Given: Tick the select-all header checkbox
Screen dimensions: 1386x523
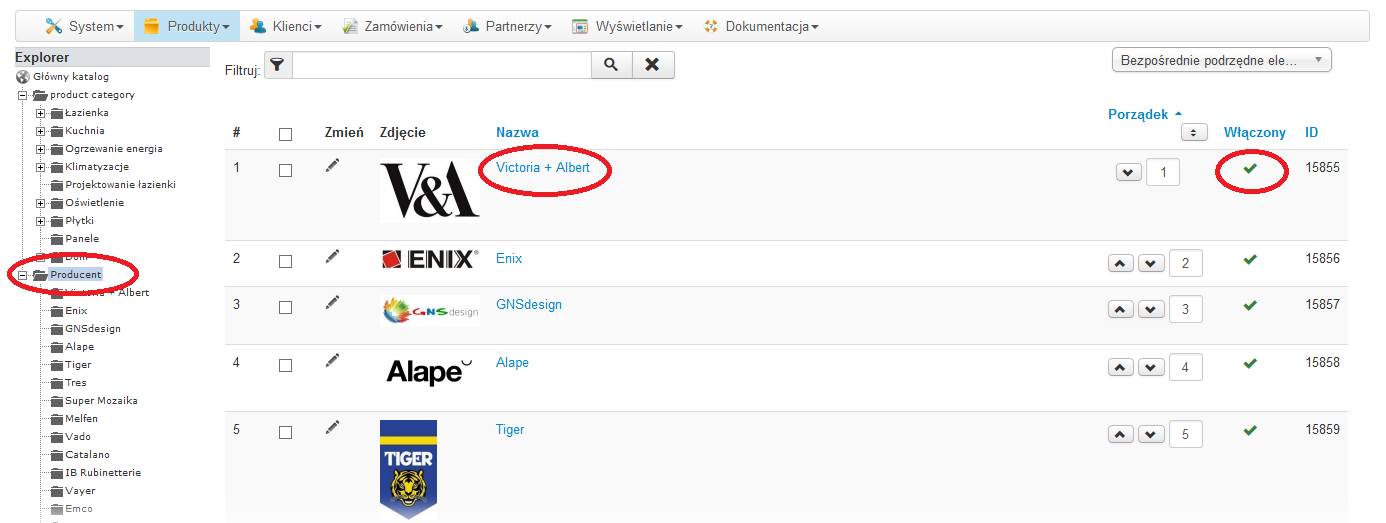Looking at the screenshot, I should click(x=286, y=134).
